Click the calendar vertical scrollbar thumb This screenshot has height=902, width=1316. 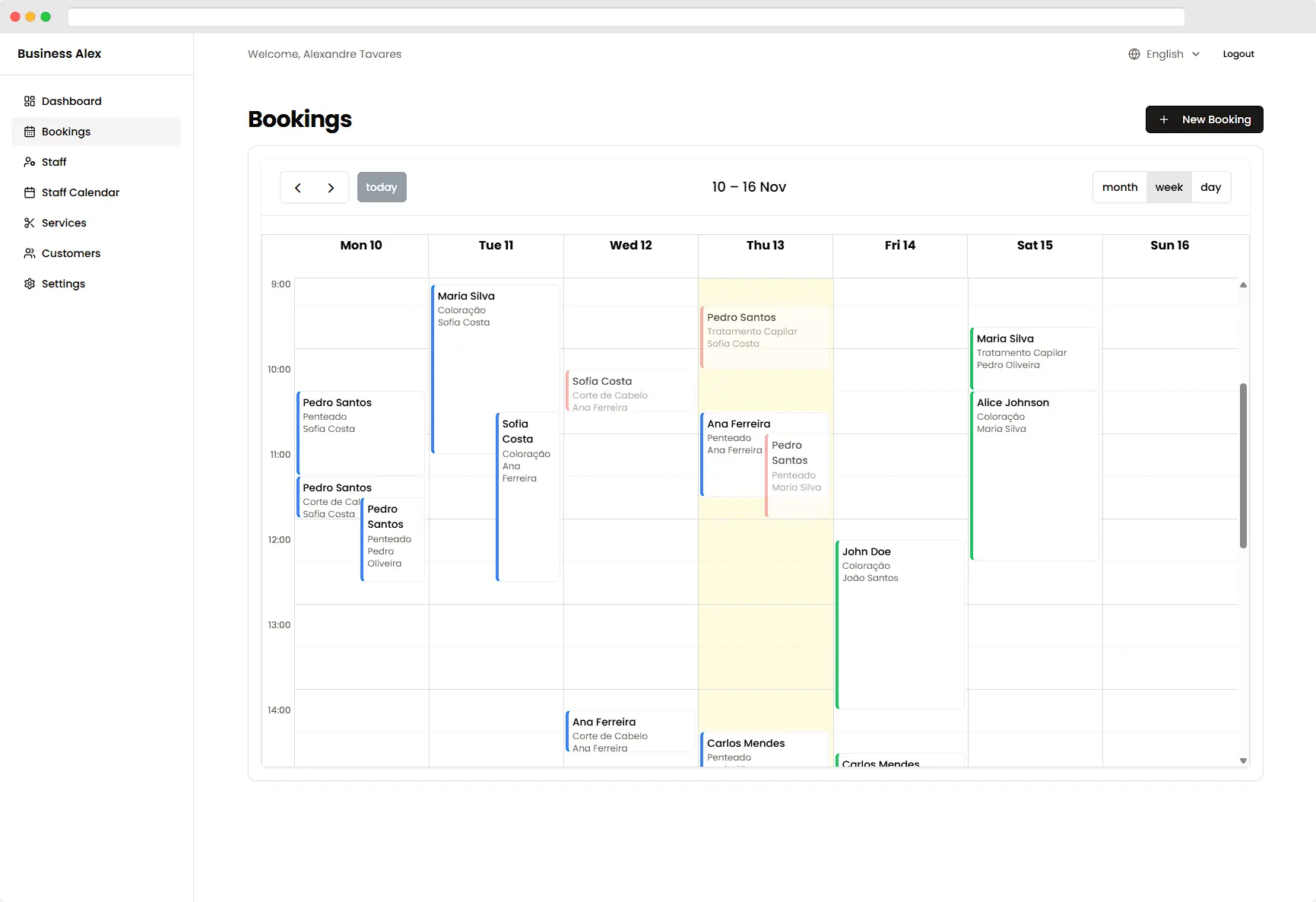coord(1243,465)
